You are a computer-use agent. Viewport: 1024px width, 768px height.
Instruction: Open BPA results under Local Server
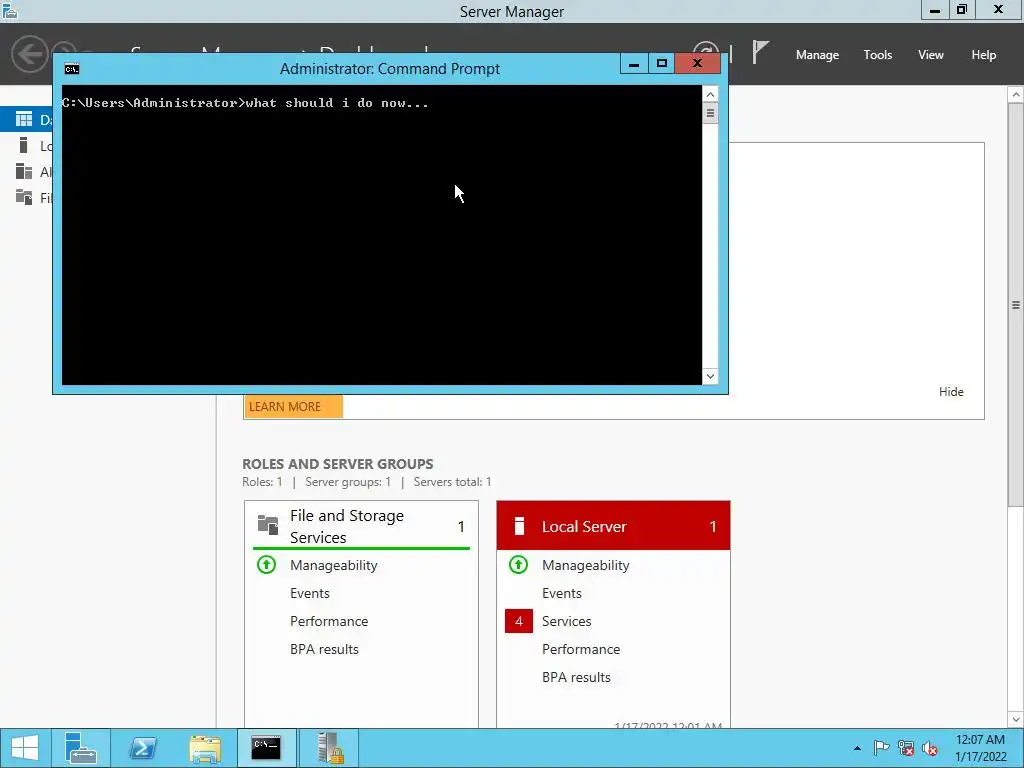coord(576,677)
